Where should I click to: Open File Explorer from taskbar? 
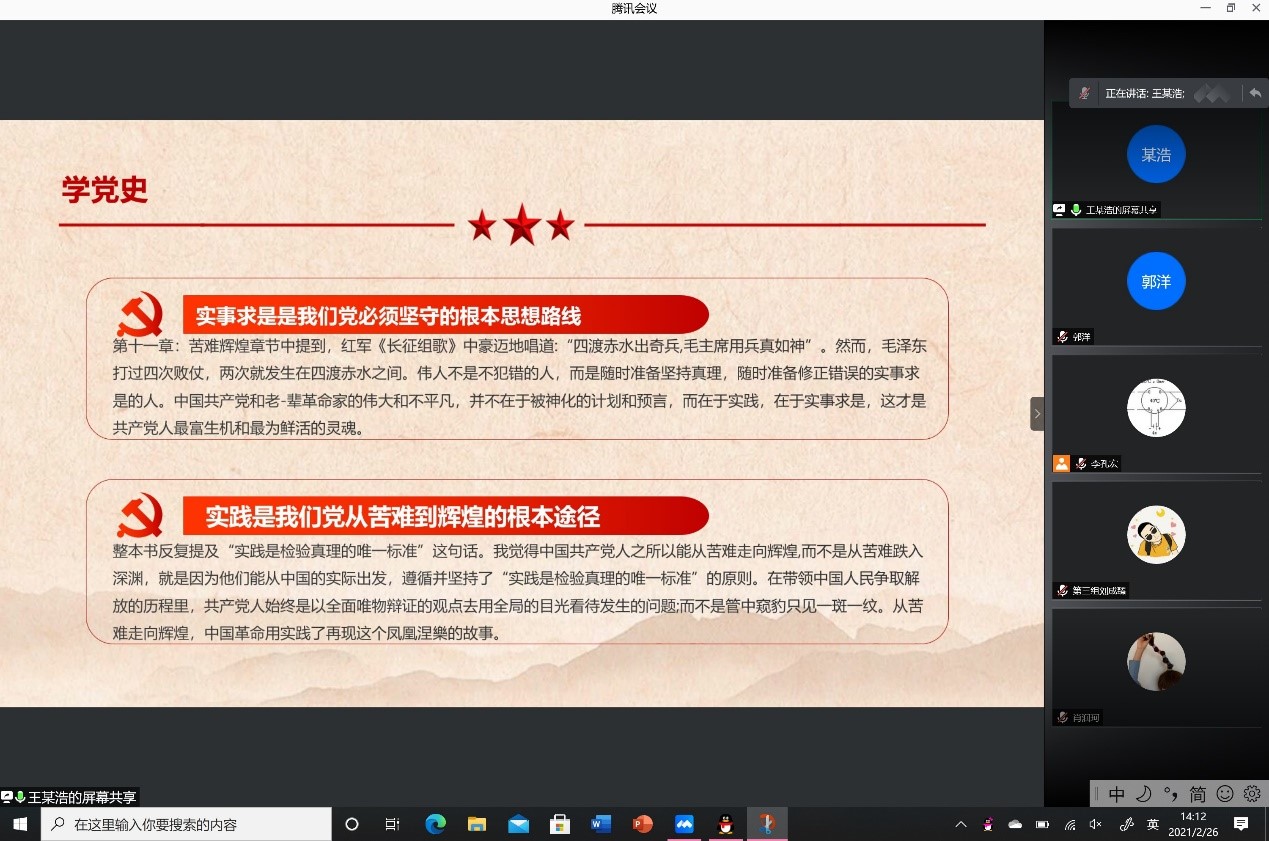pos(477,825)
